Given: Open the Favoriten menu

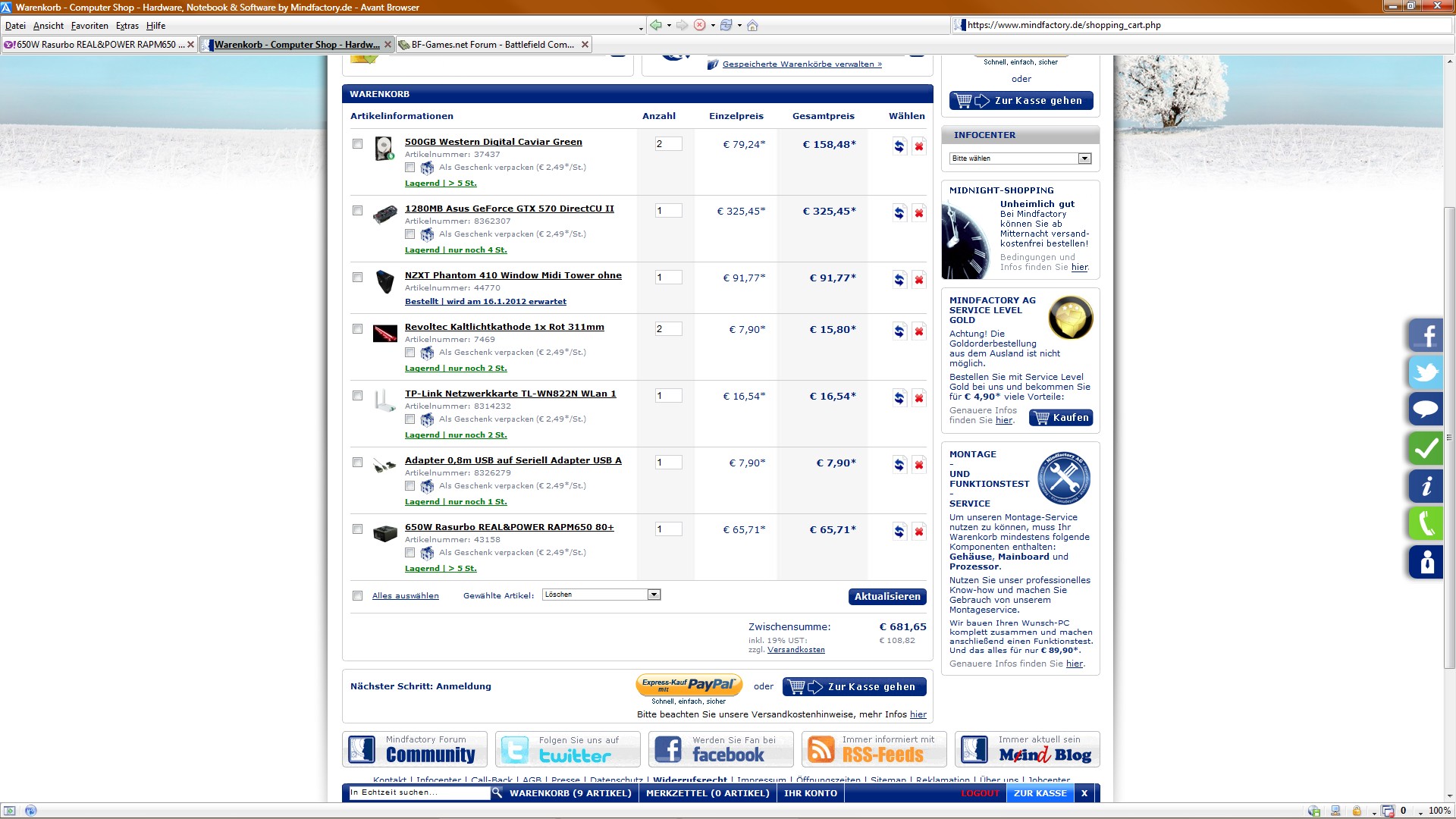Looking at the screenshot, I should [x=89, y=26].
